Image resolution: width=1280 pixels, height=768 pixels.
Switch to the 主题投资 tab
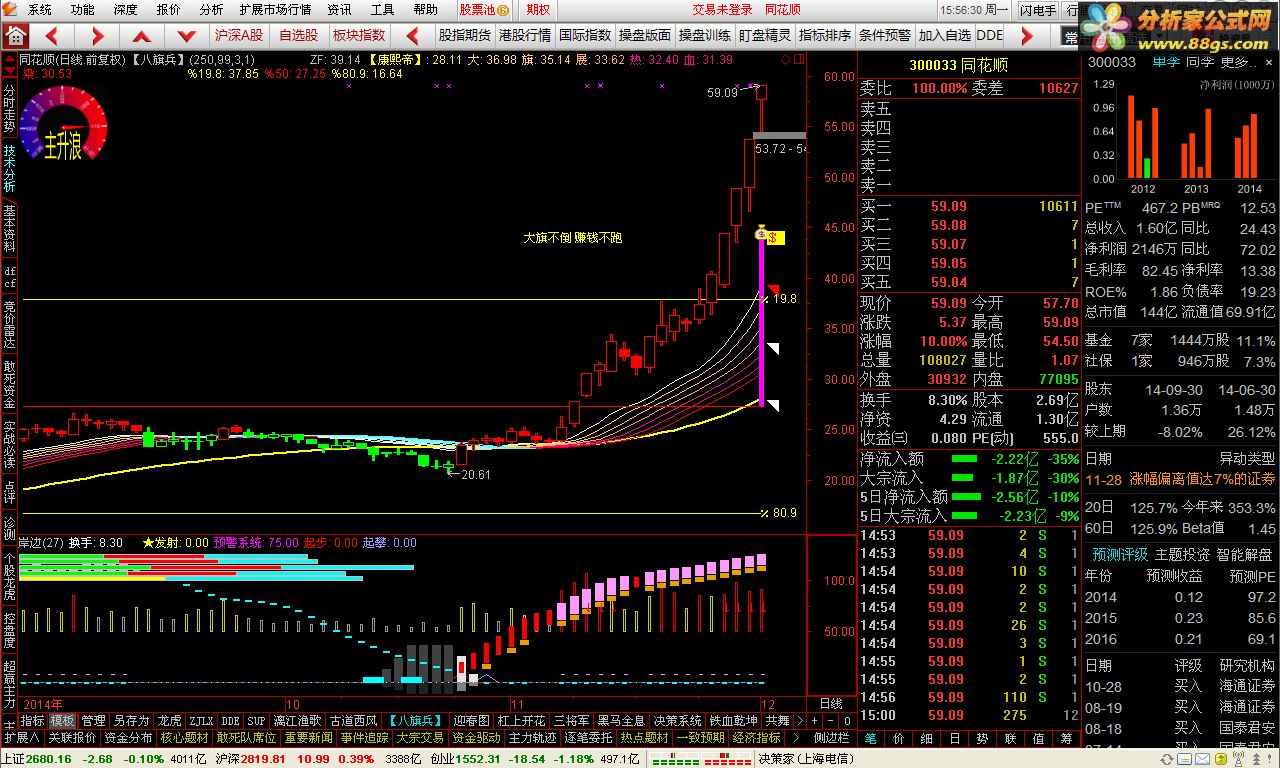[x=1181, y=554]
